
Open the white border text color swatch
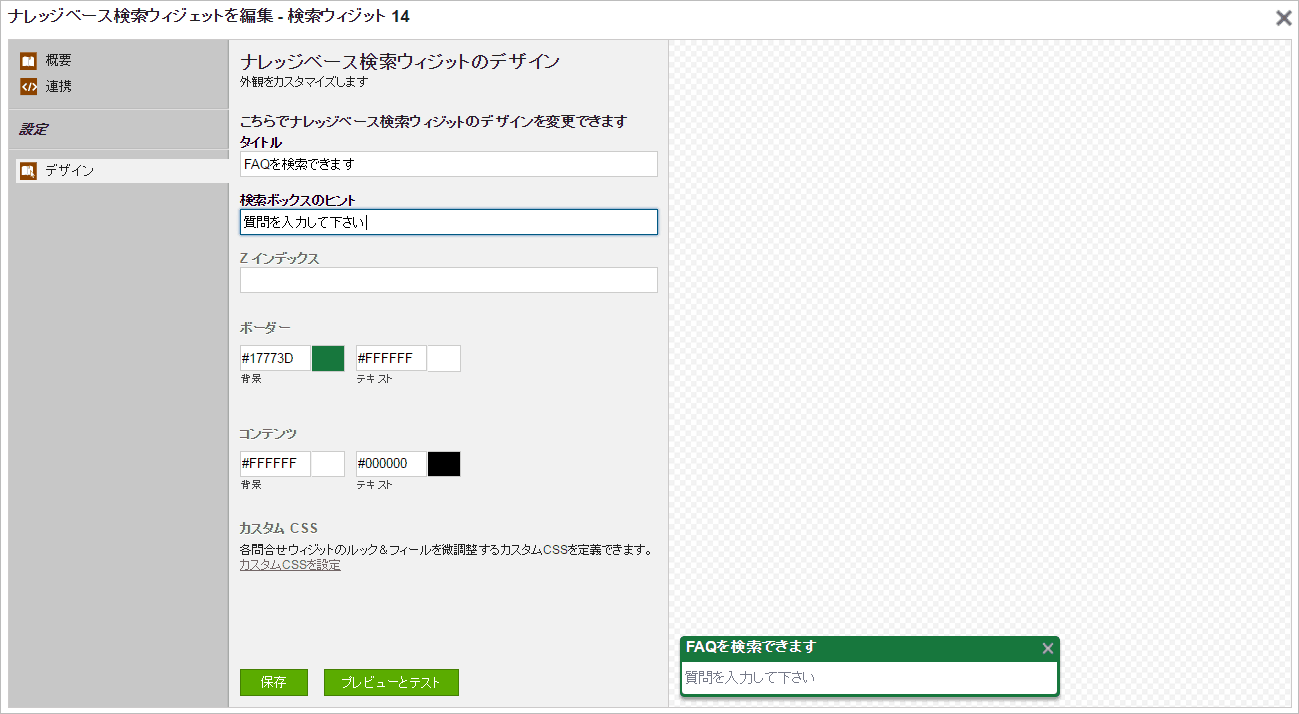444,358
